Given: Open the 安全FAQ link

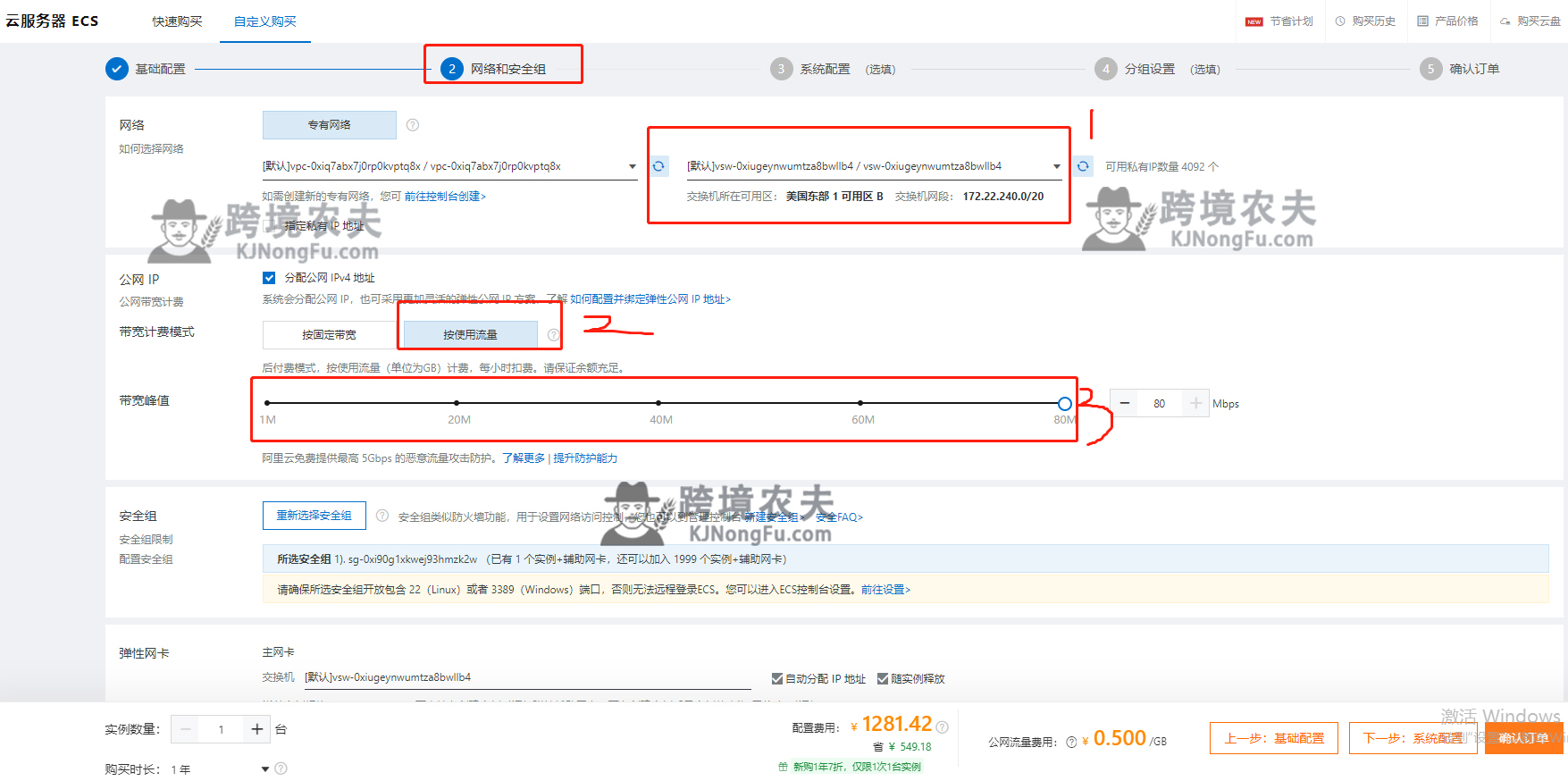Looking at the screenshot, I should point(839,517).
